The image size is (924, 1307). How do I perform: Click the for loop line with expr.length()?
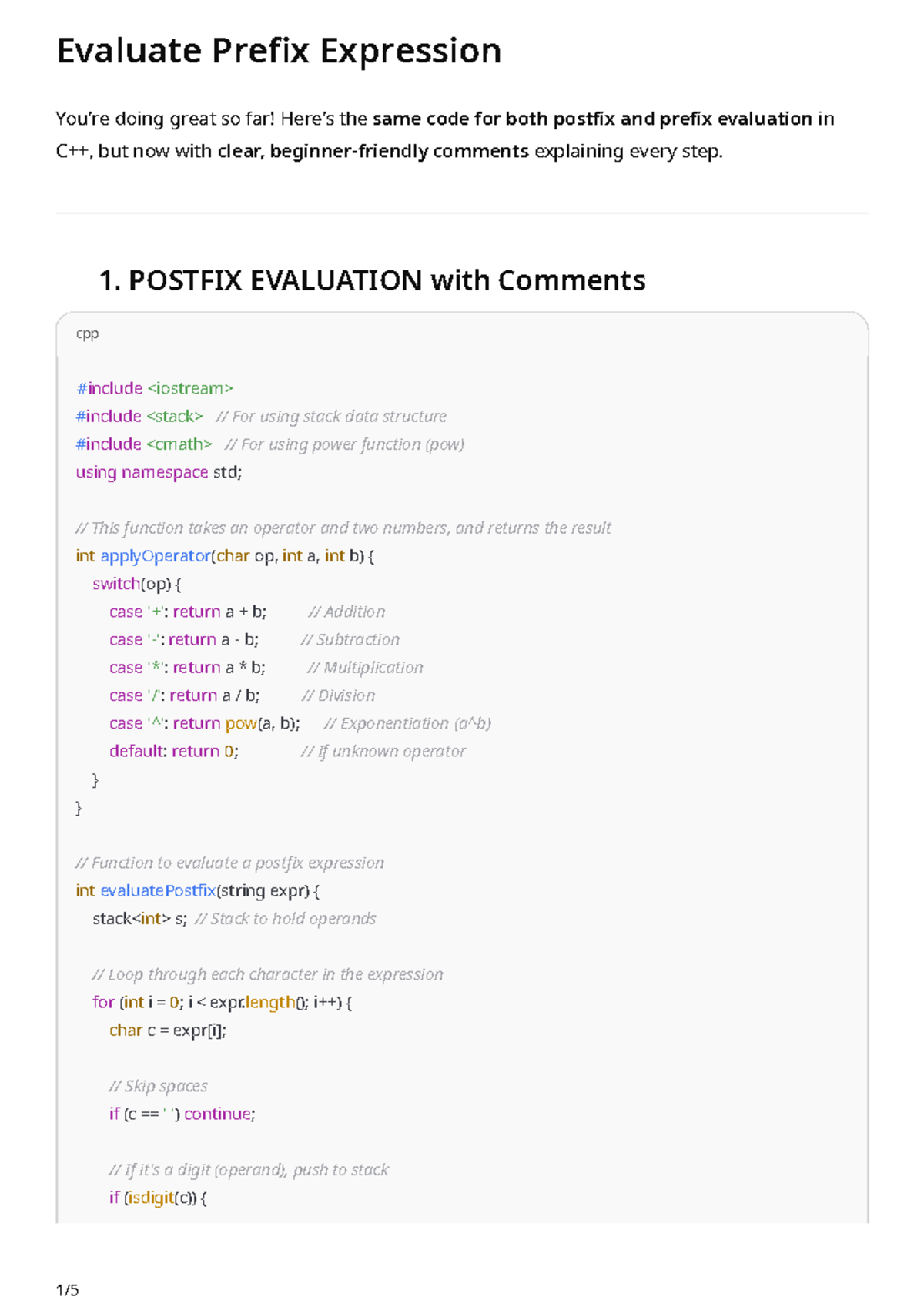pyautogui.click(x=222, y=1003)
